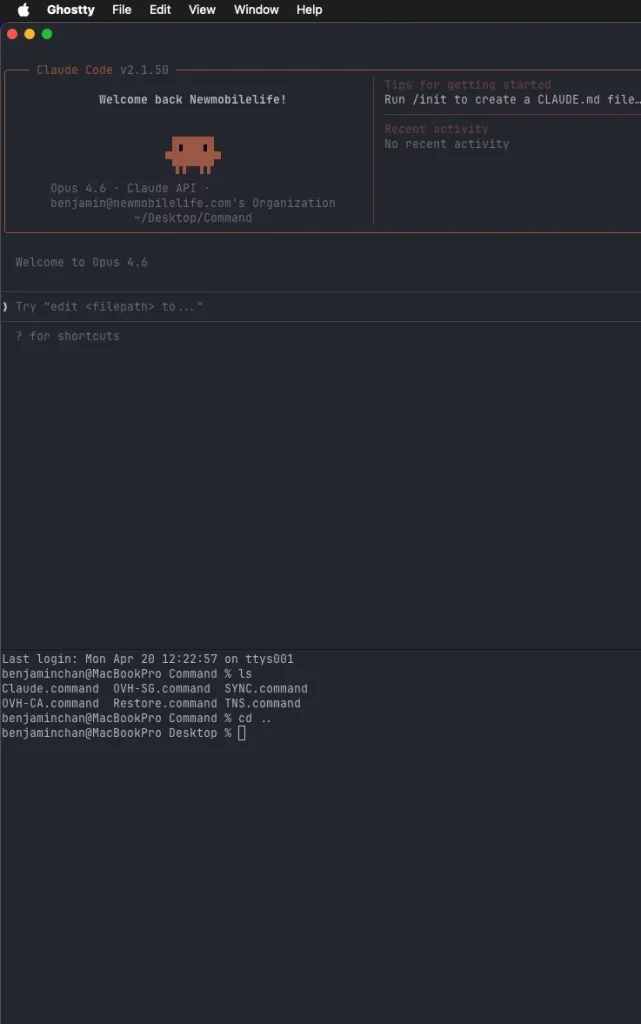Expand the Help menu

309,10
